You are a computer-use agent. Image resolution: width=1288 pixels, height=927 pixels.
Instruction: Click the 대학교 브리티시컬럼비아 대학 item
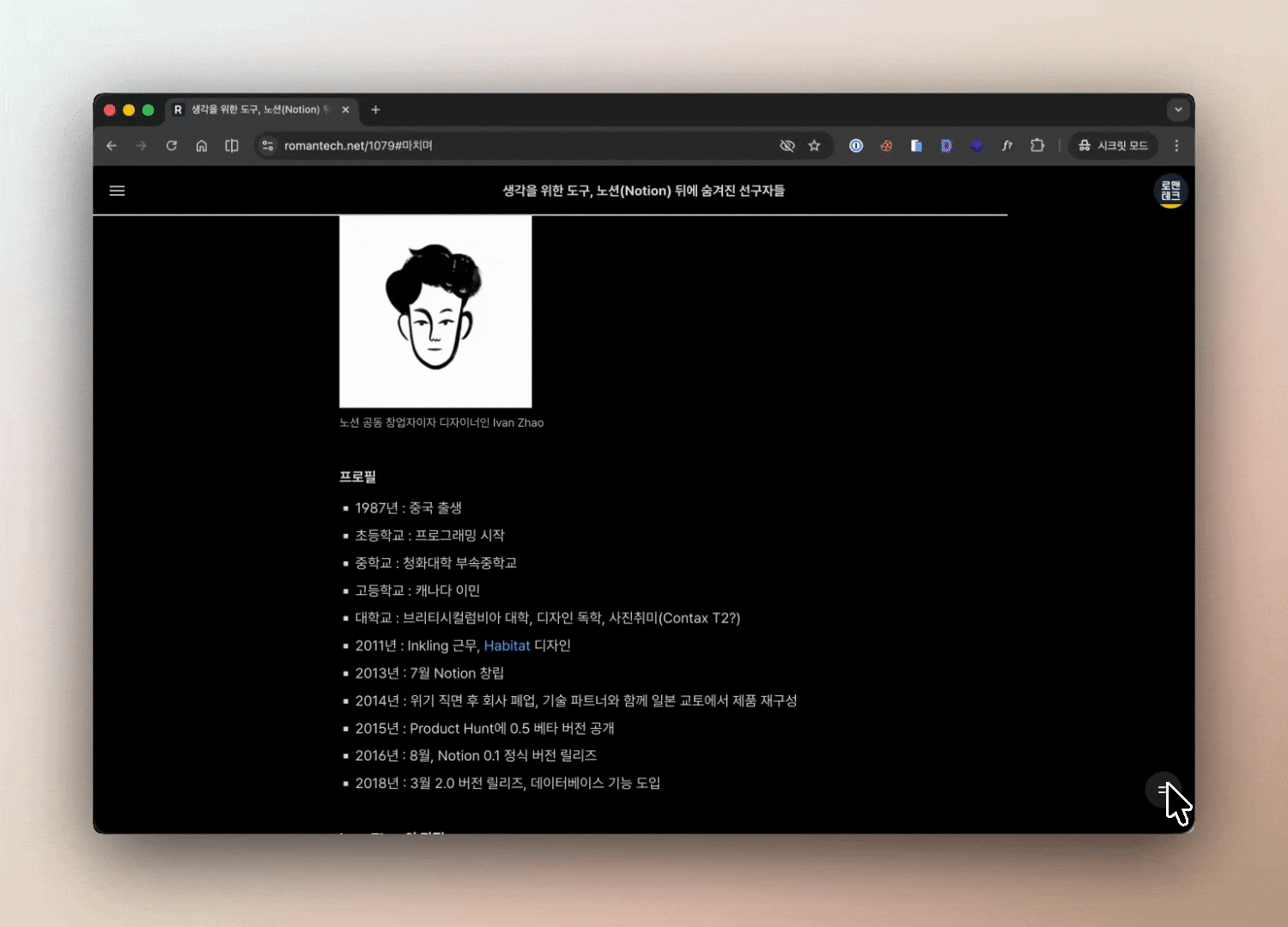click(547, 618)
